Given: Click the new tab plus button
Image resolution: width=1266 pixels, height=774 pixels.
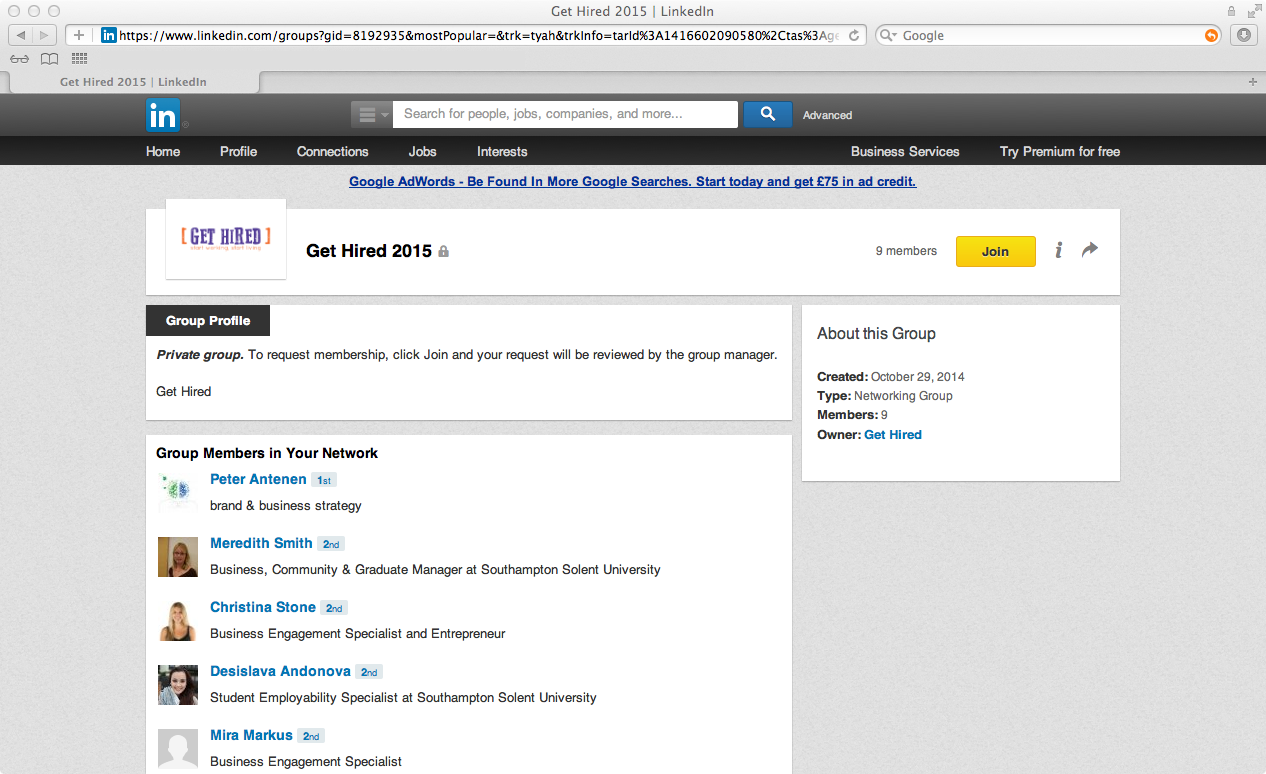Looking at the screenshot, I should click(1253, 82).
